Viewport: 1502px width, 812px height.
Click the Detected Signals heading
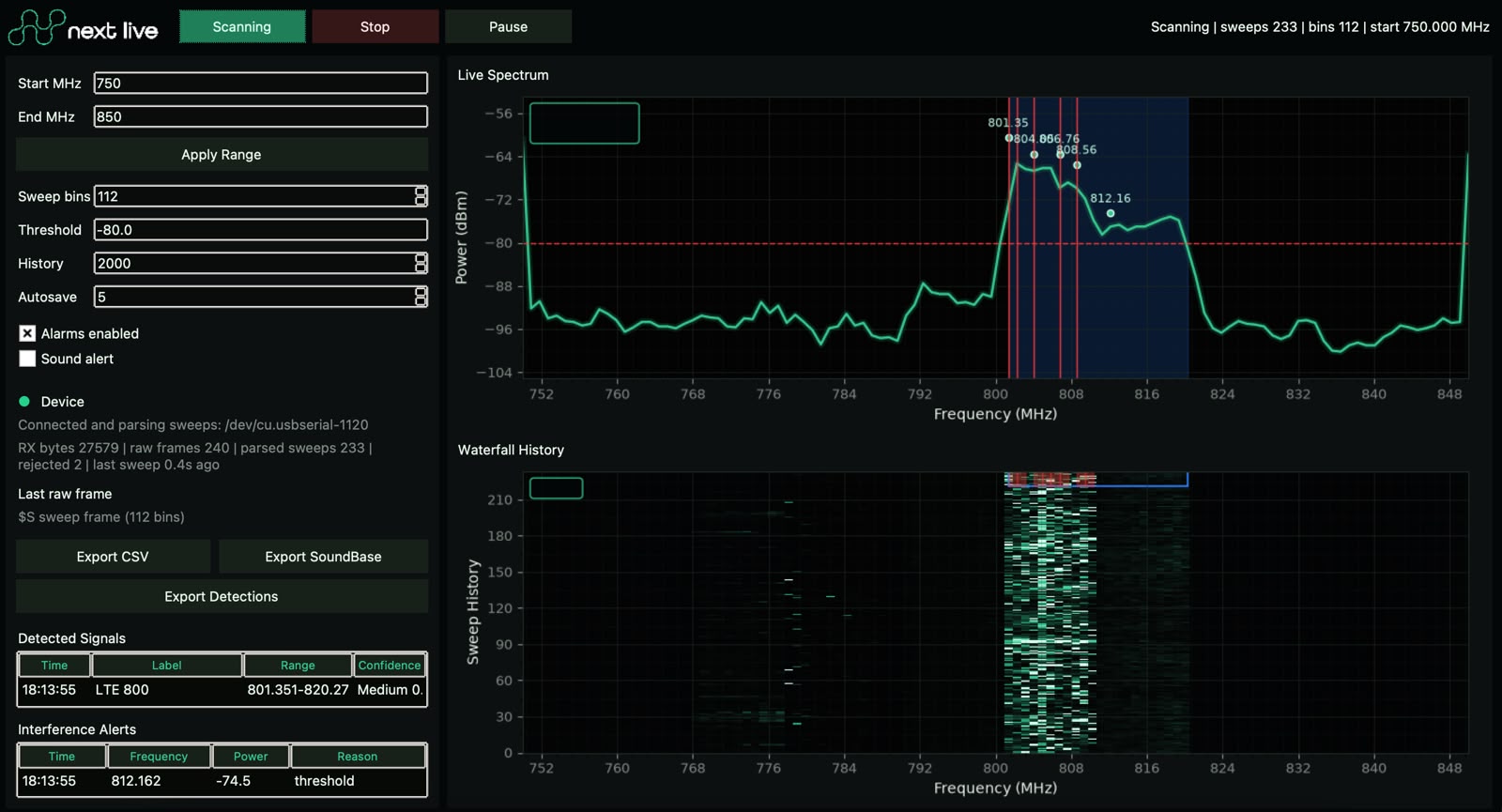pos(71,638)
